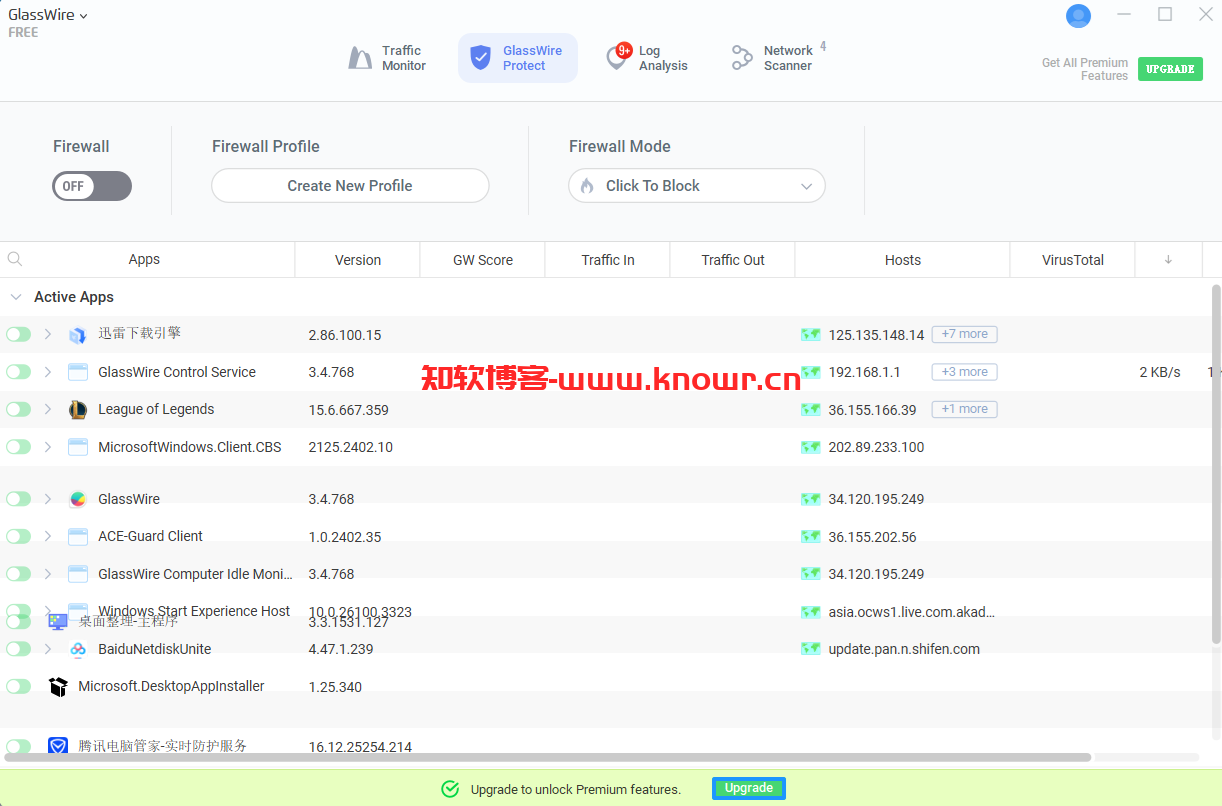The height and width of the screenshot is (806, 1222).
Task: Click the green checkmark icon in upgrade banner
Action: point(450,789)
